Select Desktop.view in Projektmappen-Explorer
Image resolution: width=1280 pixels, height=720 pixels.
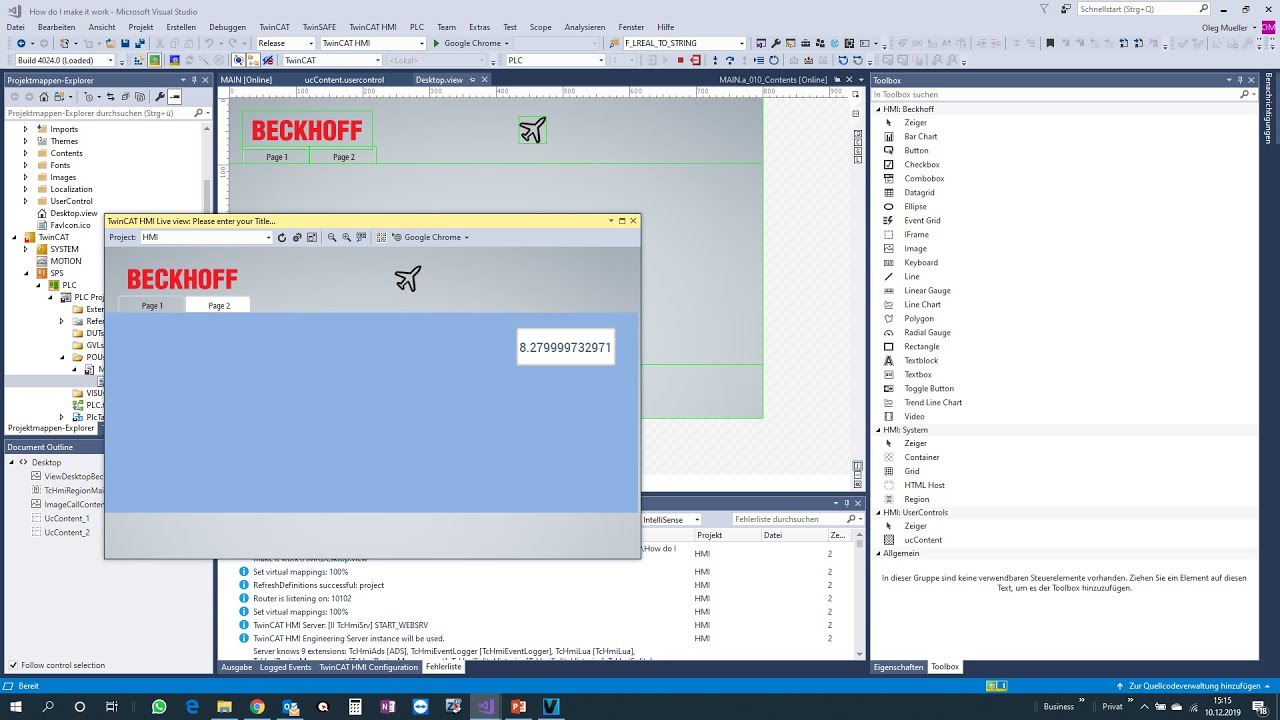click(x=74, y=213)
